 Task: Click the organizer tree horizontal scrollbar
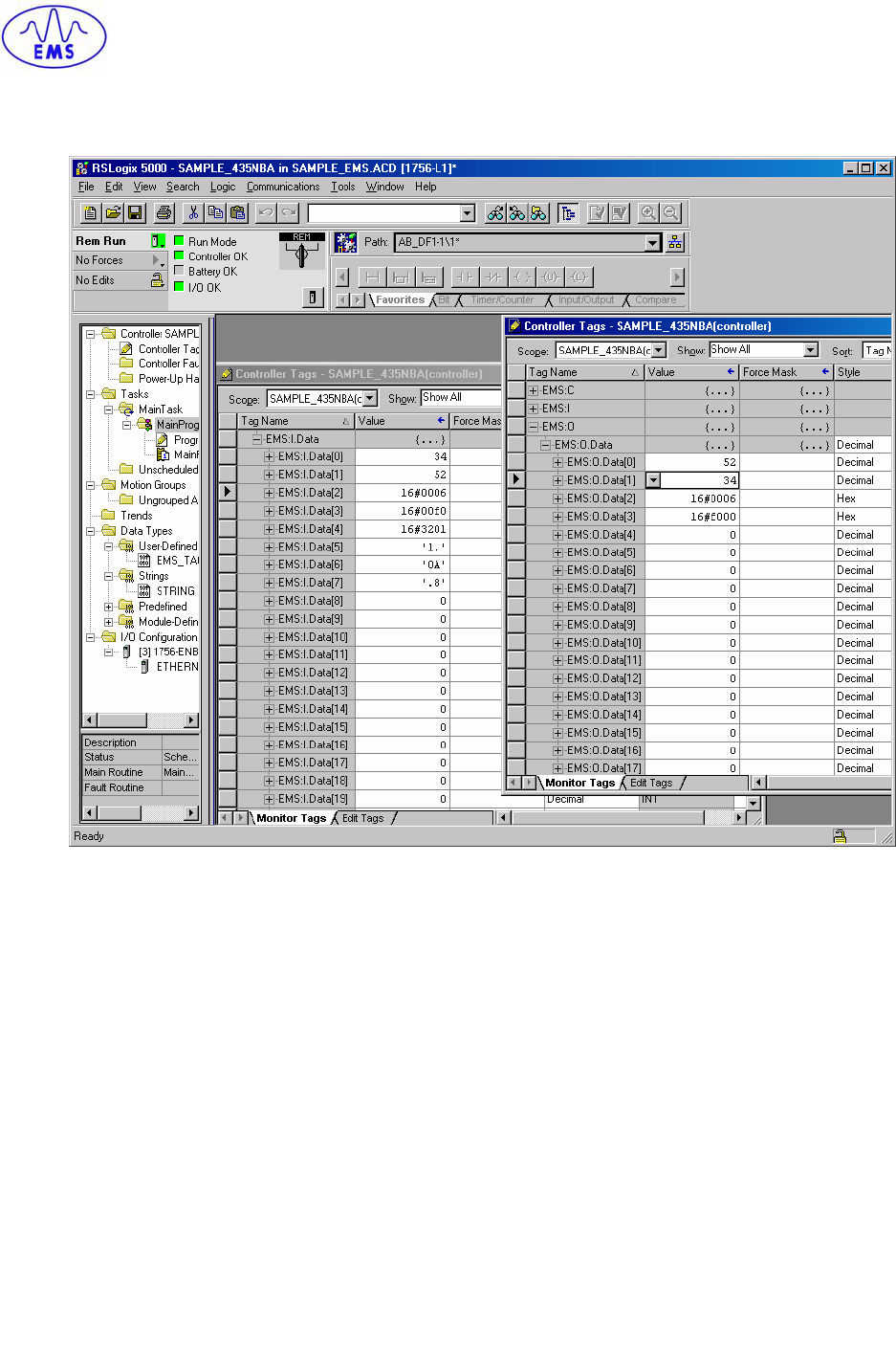pos(141,720)
